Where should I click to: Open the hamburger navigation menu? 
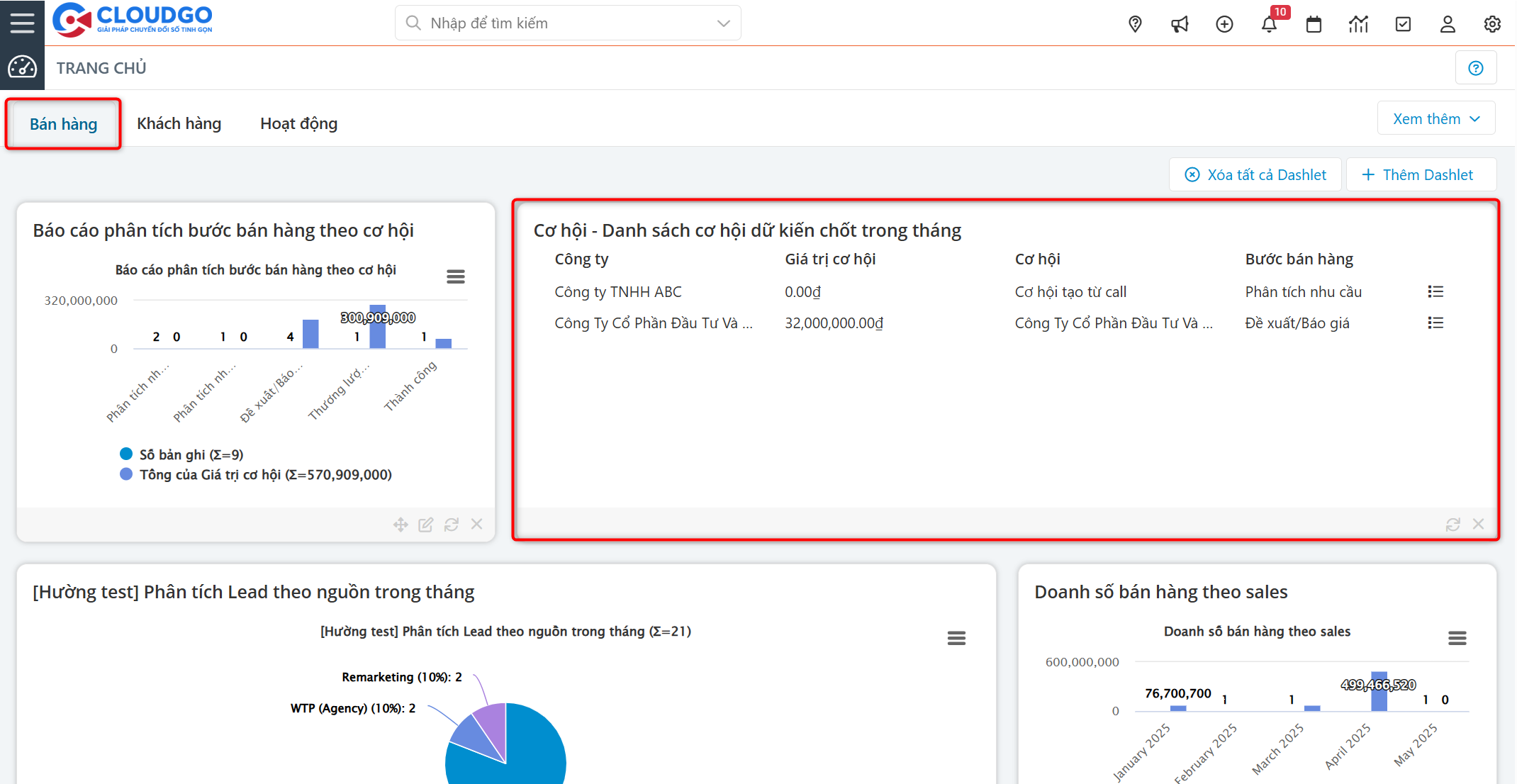pyautogui.click(x=22, y=22)
